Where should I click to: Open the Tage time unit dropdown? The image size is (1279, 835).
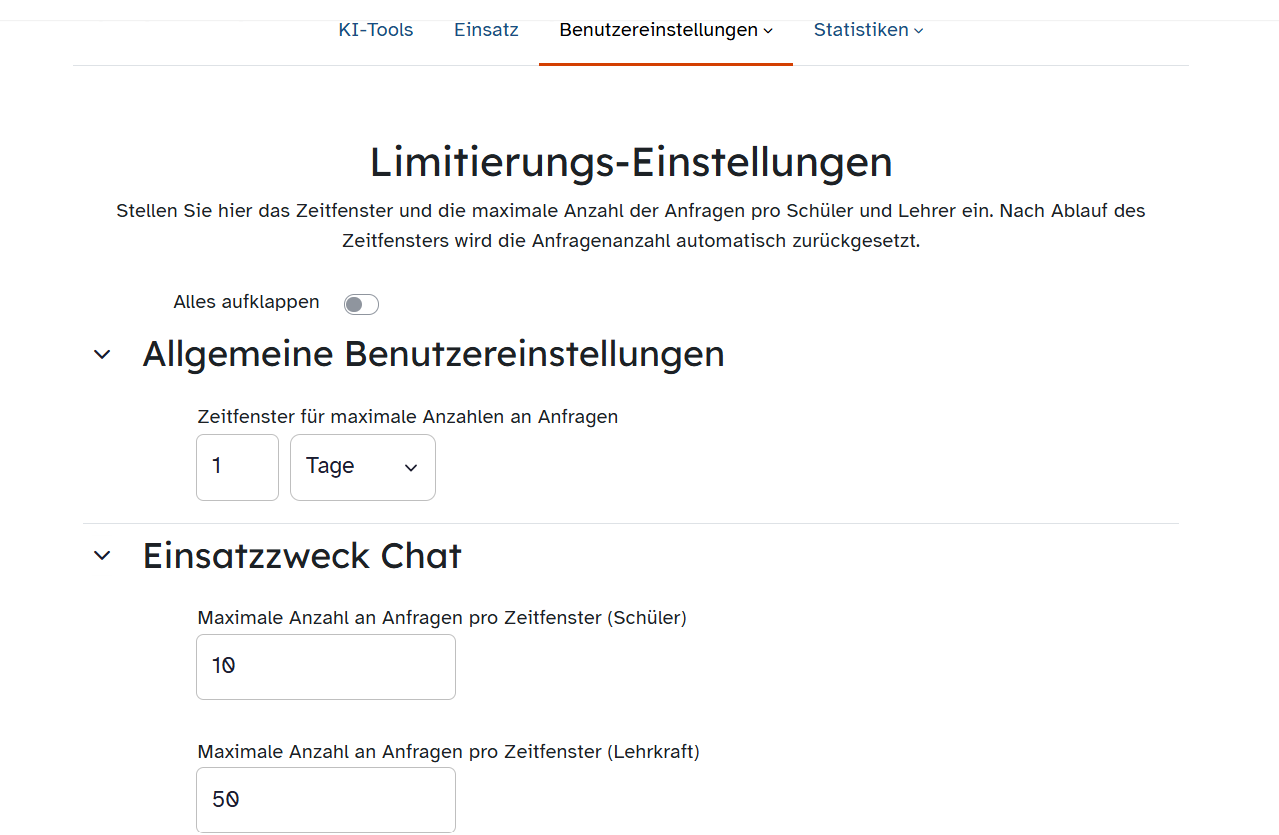pyautogui.click(x=350, y=467)
